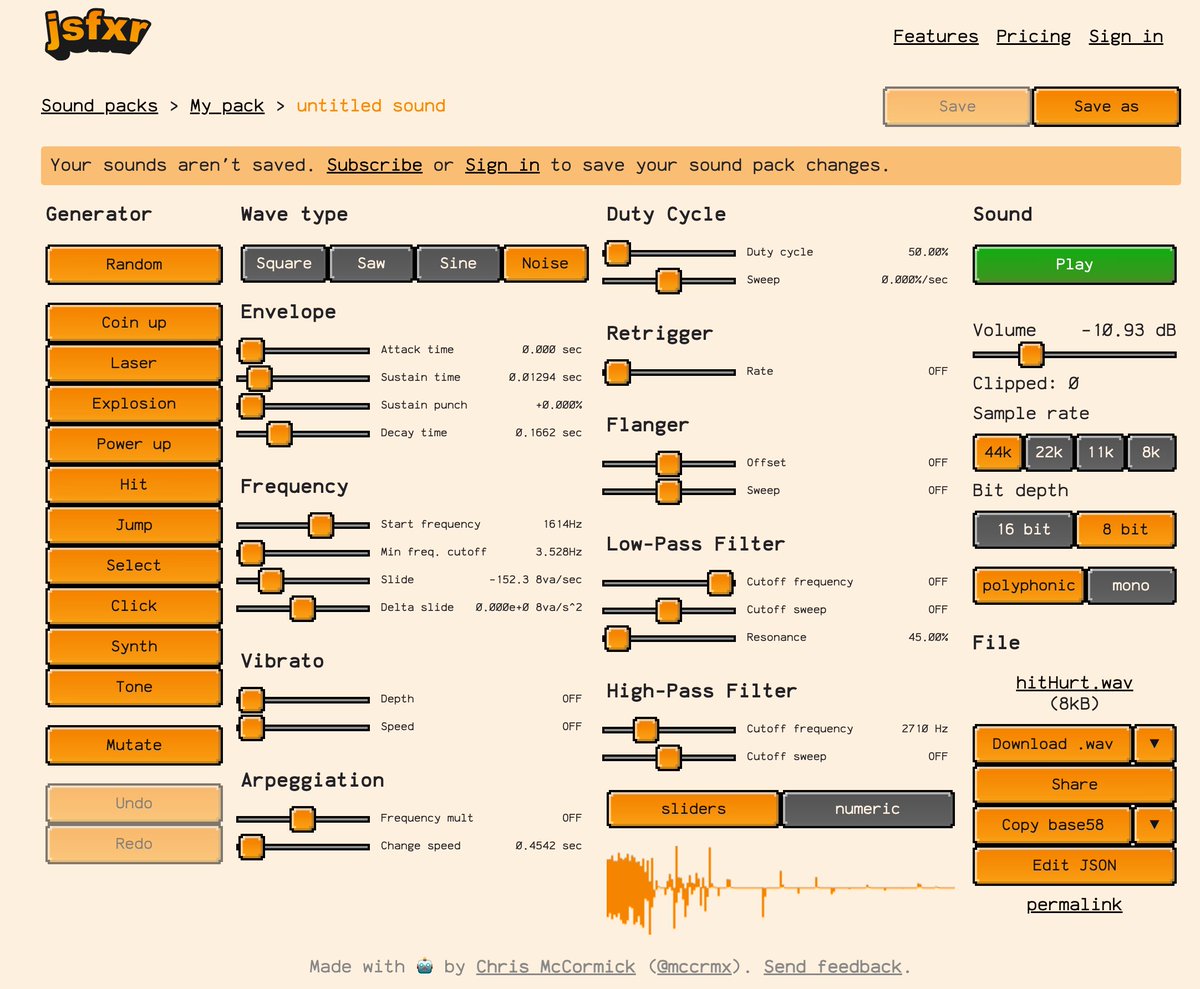The width and height of the screenshot is (1200, 989).
Task: Set sample rate to 44k
Action: point(998,452)
